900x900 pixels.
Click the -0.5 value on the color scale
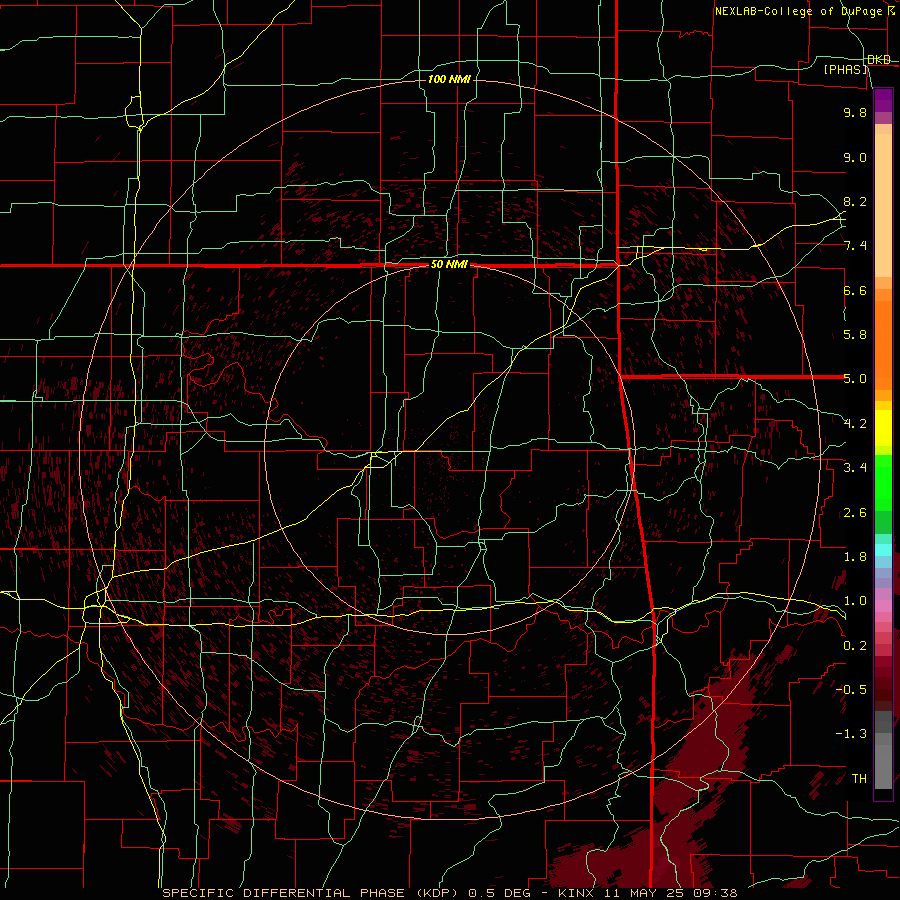pyautogui.click(x=851, y=690)
